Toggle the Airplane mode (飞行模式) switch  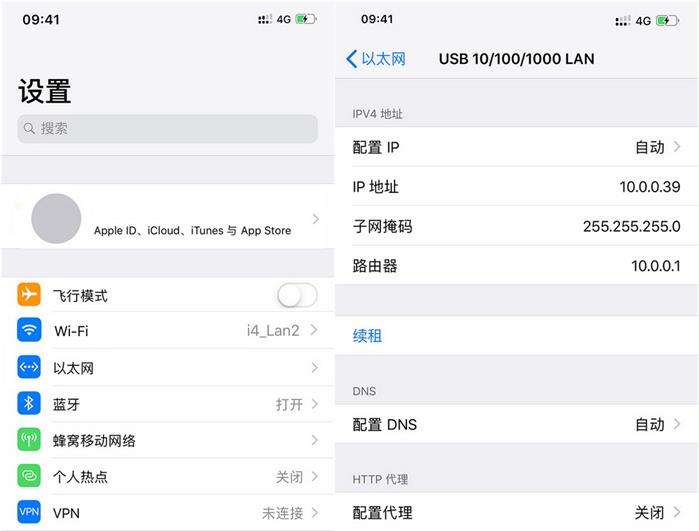[297, 295]
